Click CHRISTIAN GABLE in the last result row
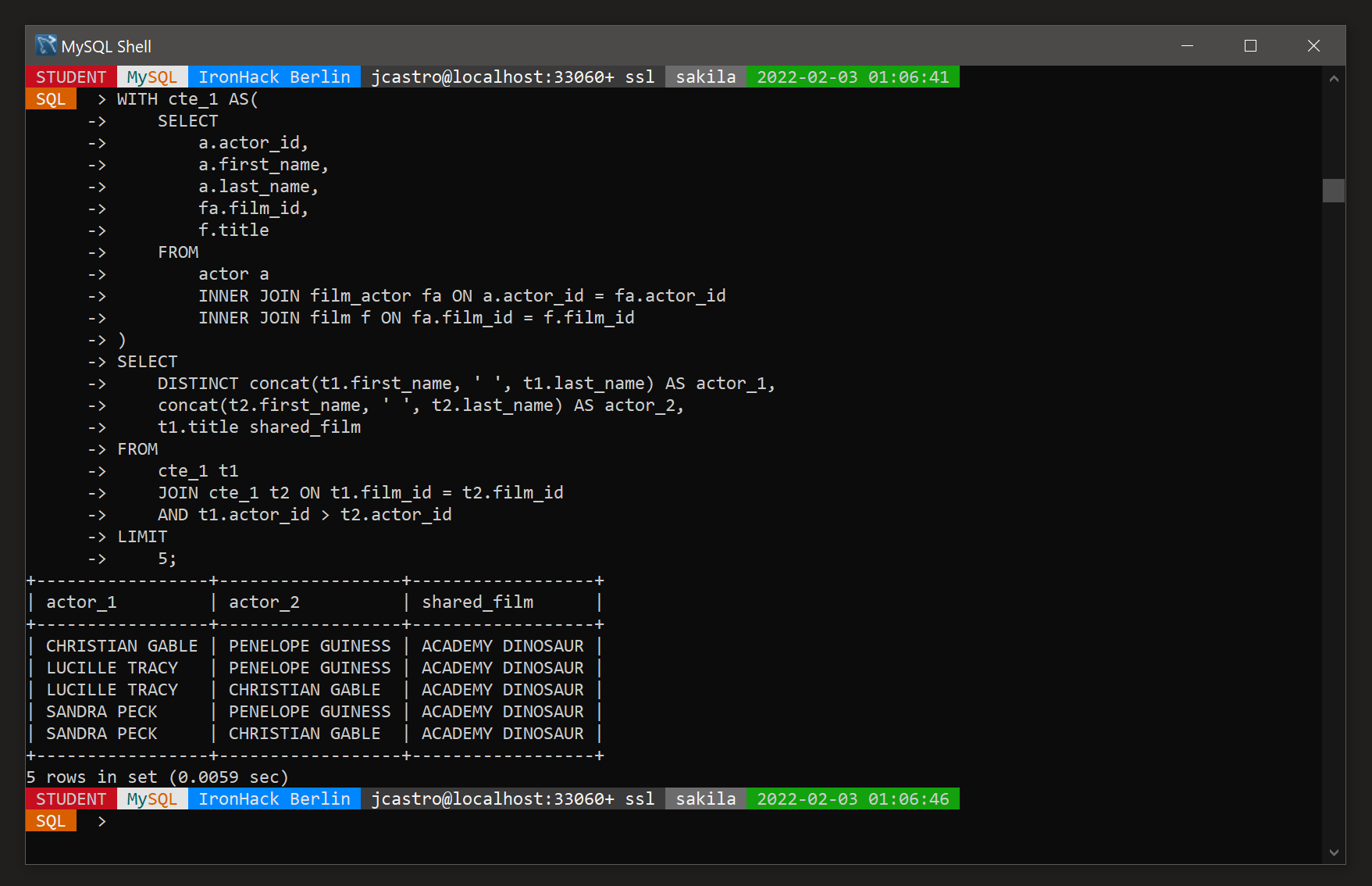The height and width of the screenshot is (886, 1372). (305, 734)
